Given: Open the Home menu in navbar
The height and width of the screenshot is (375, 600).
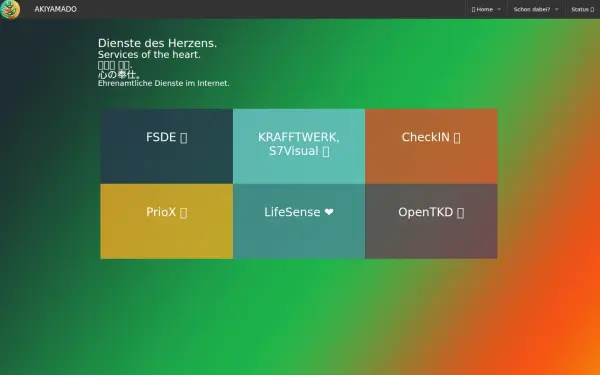Looking at the screenshot, I should coord(486,9).
